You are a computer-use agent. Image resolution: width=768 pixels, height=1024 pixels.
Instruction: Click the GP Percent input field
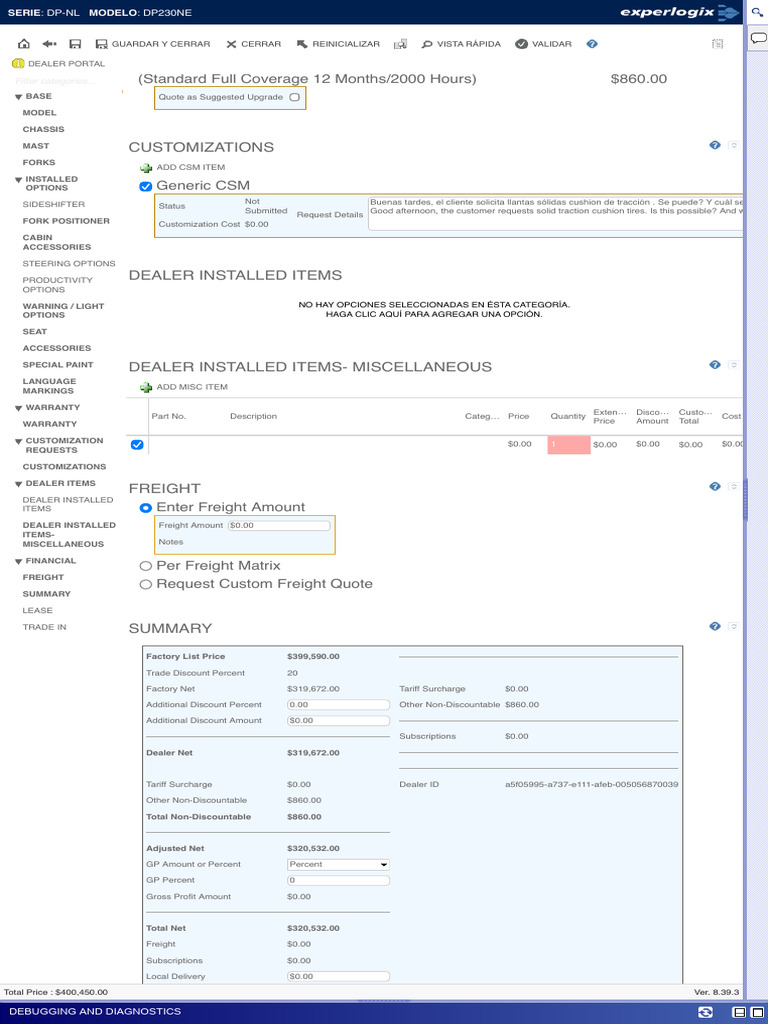(338, 880)
